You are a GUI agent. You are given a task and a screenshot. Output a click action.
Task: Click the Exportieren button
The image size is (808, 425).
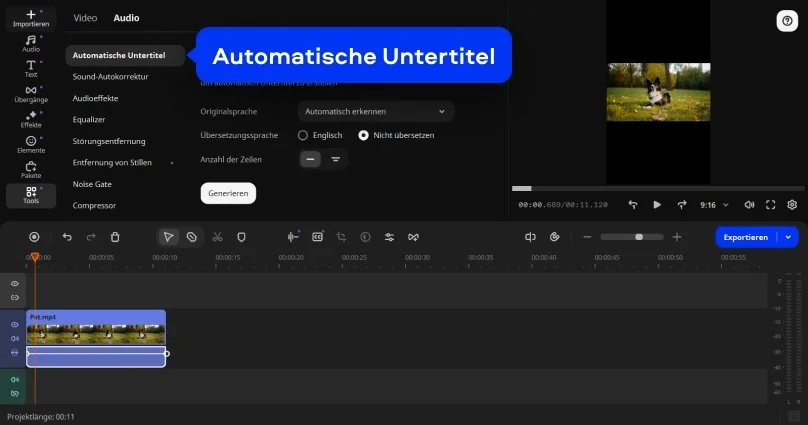(746, 237)
